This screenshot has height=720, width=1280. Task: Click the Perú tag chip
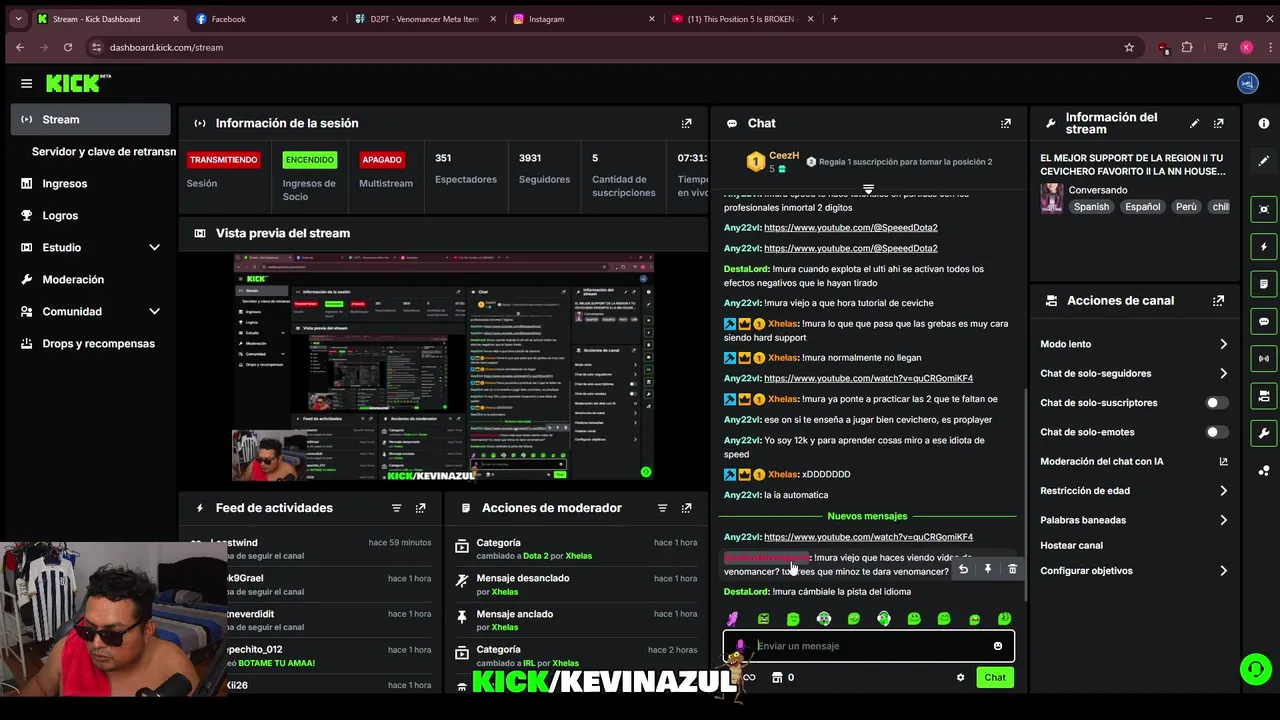1186,207
